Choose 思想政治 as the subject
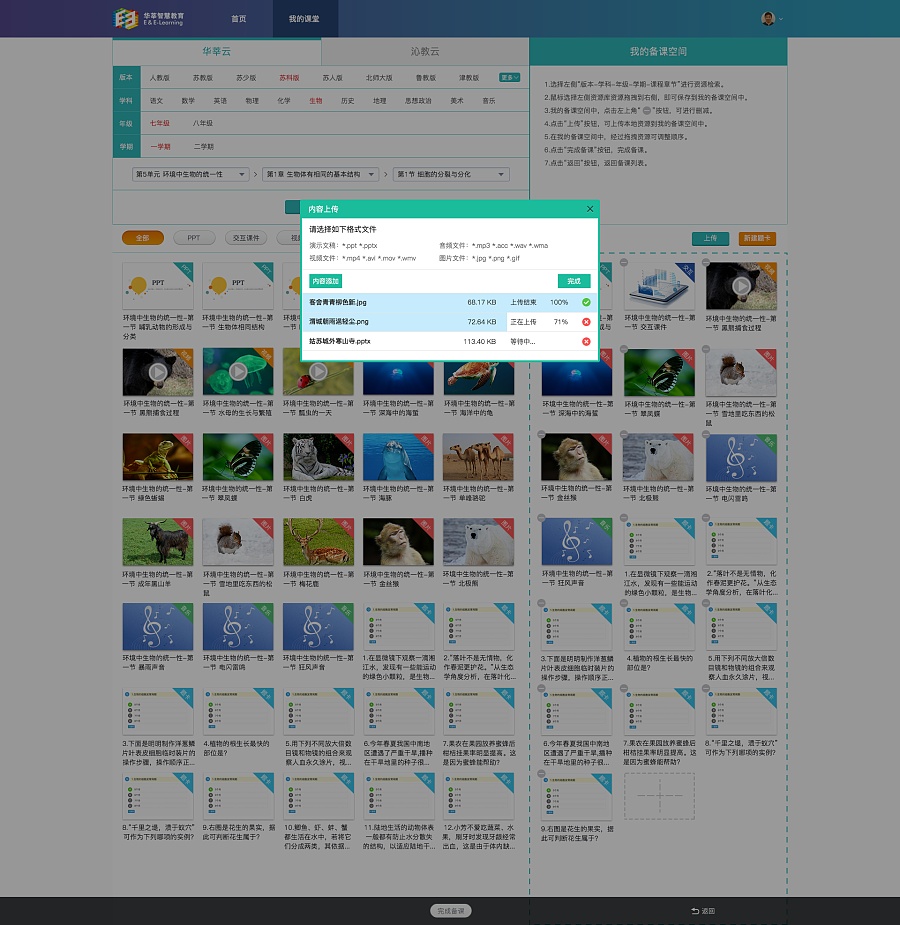This screenshot has height=925, width=900. [418, 101]
